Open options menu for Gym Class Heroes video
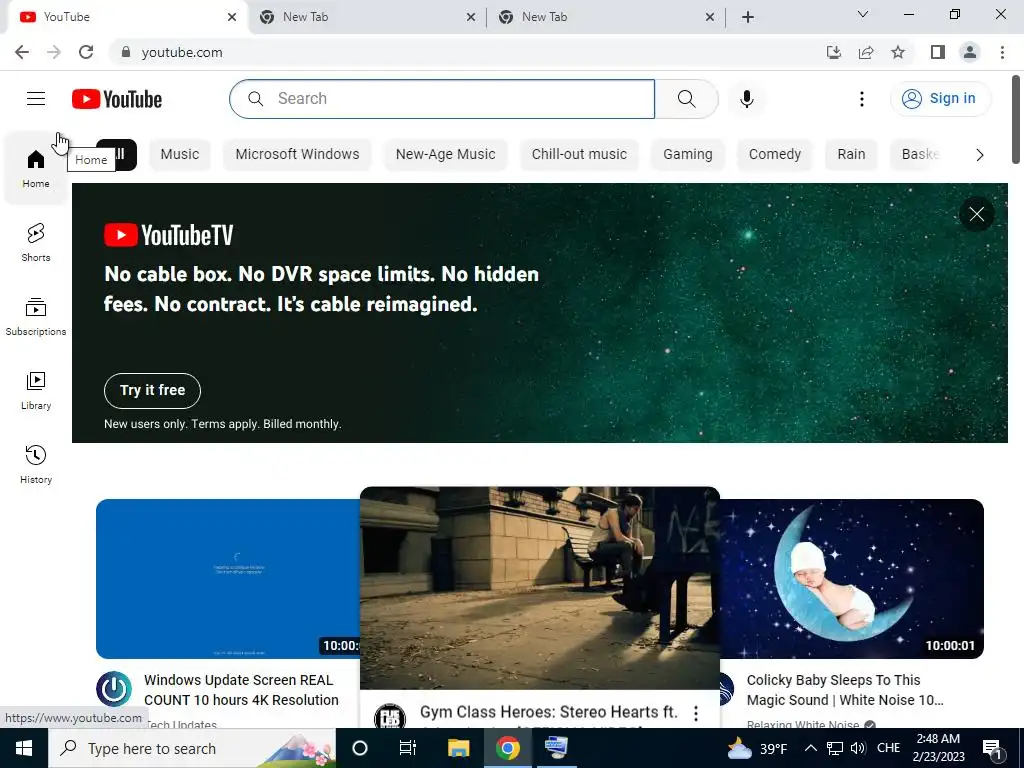1024x768 pixels. pos(696,713)
